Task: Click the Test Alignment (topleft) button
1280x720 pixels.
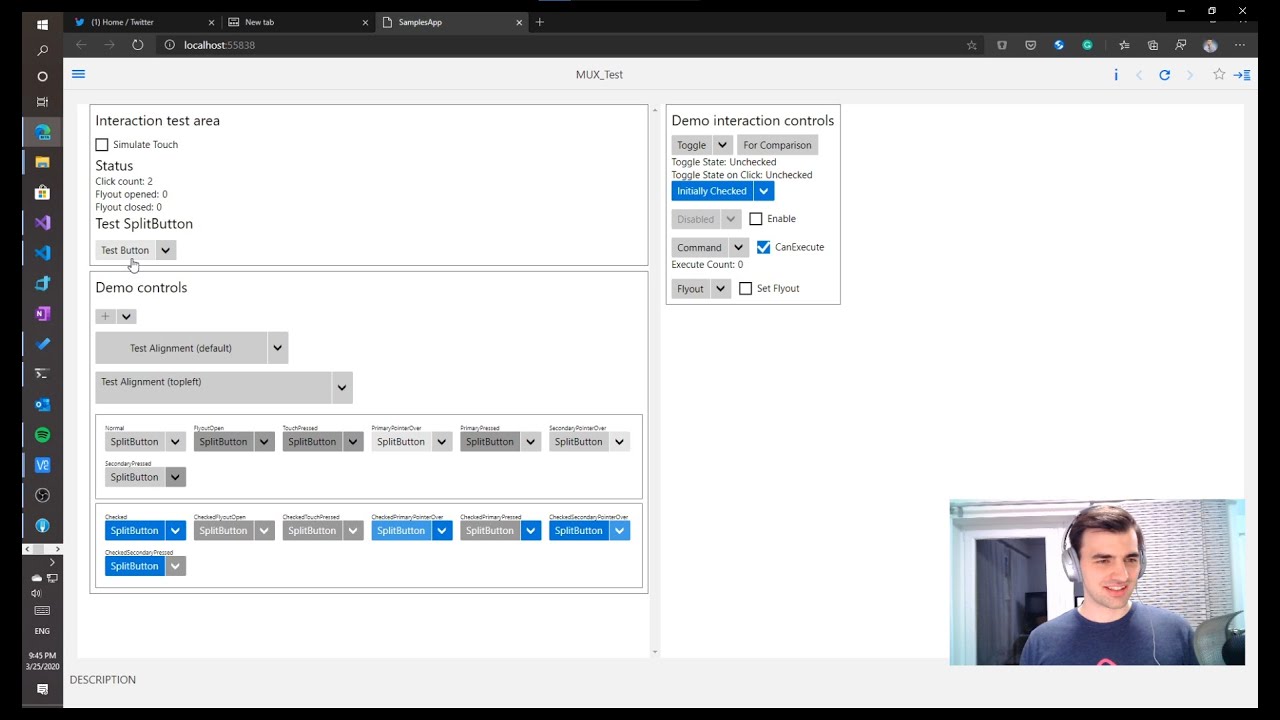Action: point(213,388)
